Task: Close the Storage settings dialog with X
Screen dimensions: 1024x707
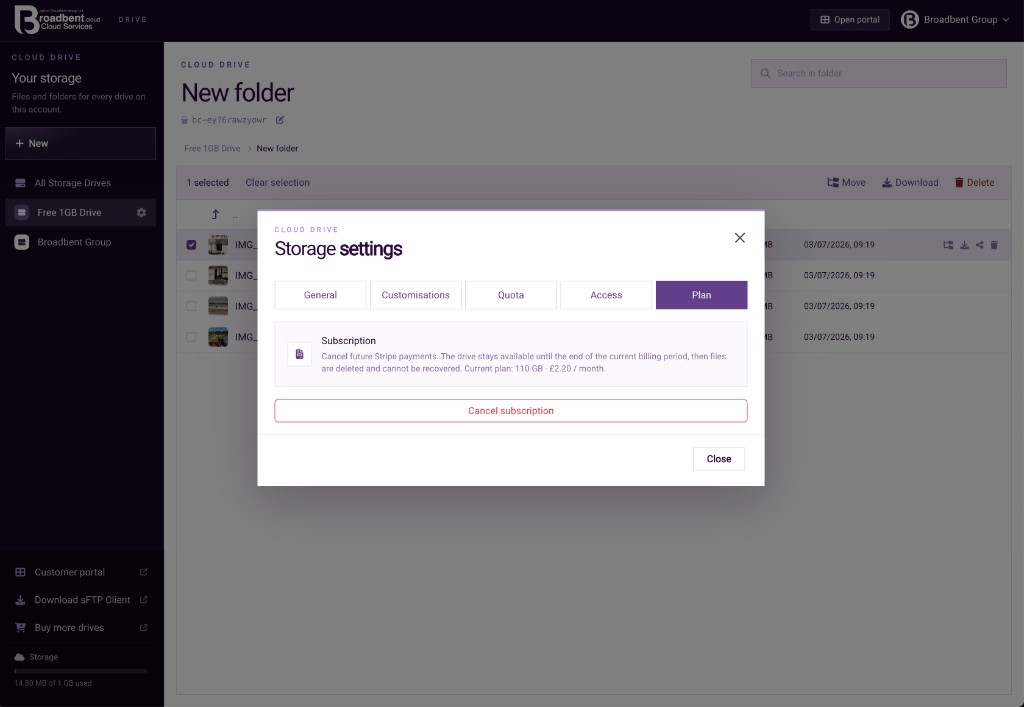Action: (x=739, y=238)
